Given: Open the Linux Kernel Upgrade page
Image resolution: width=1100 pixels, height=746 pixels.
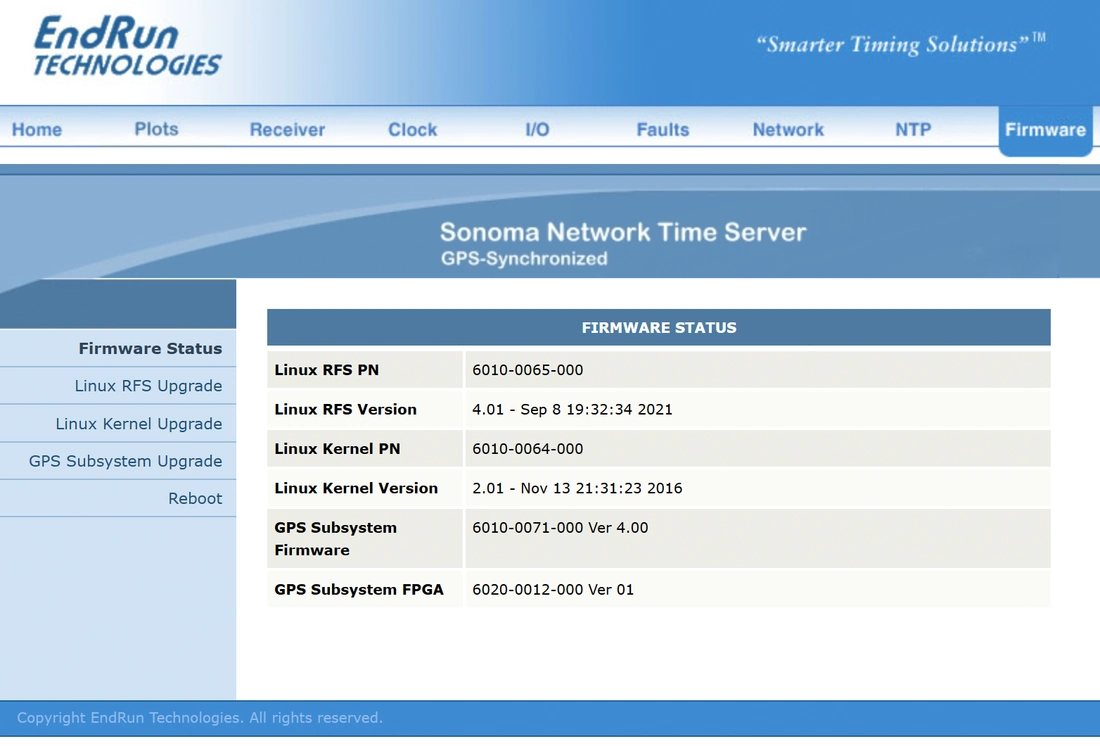Looking at the screenshot, I should point(139,424).
